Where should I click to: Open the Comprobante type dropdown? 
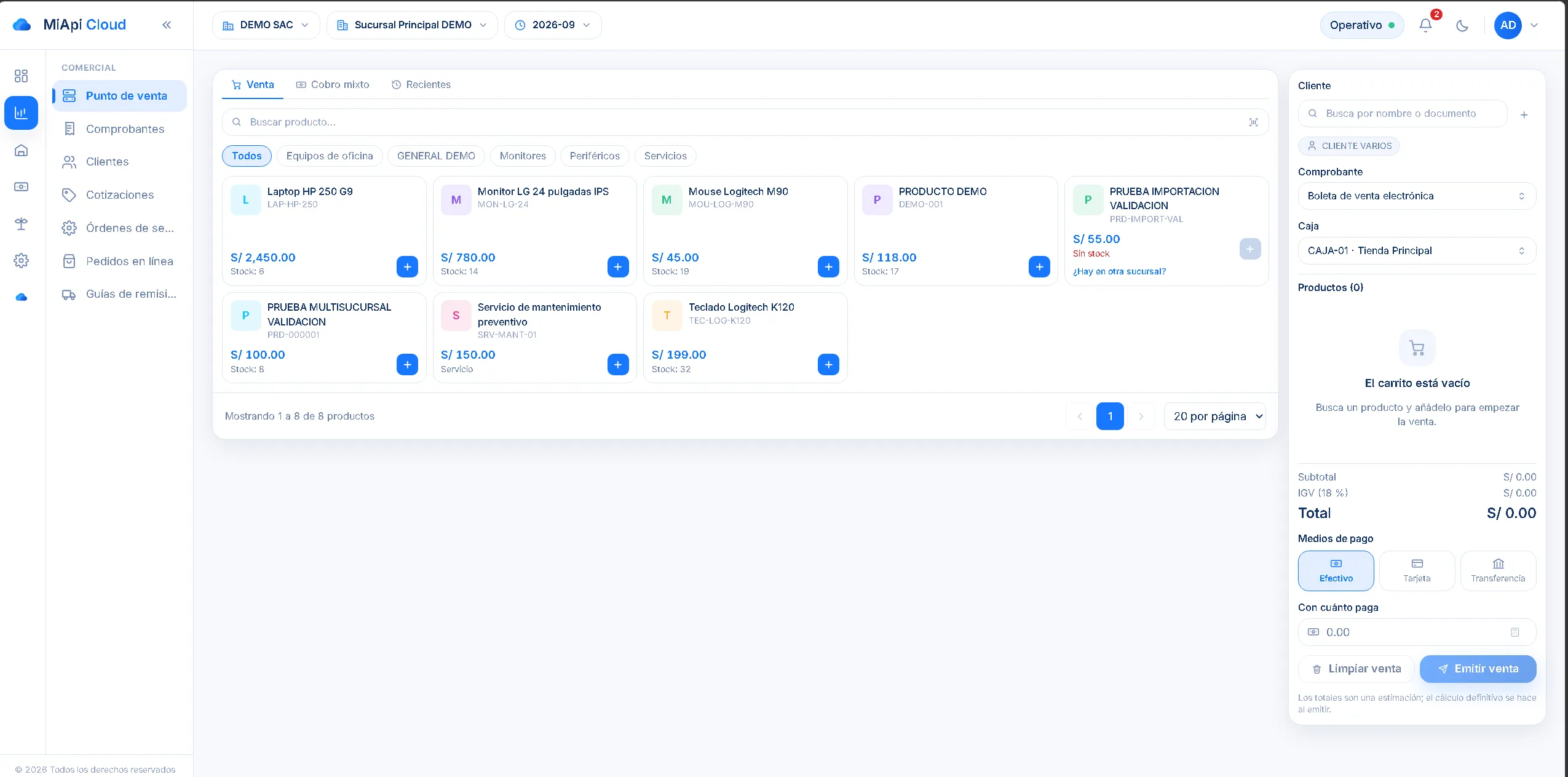1417,196
